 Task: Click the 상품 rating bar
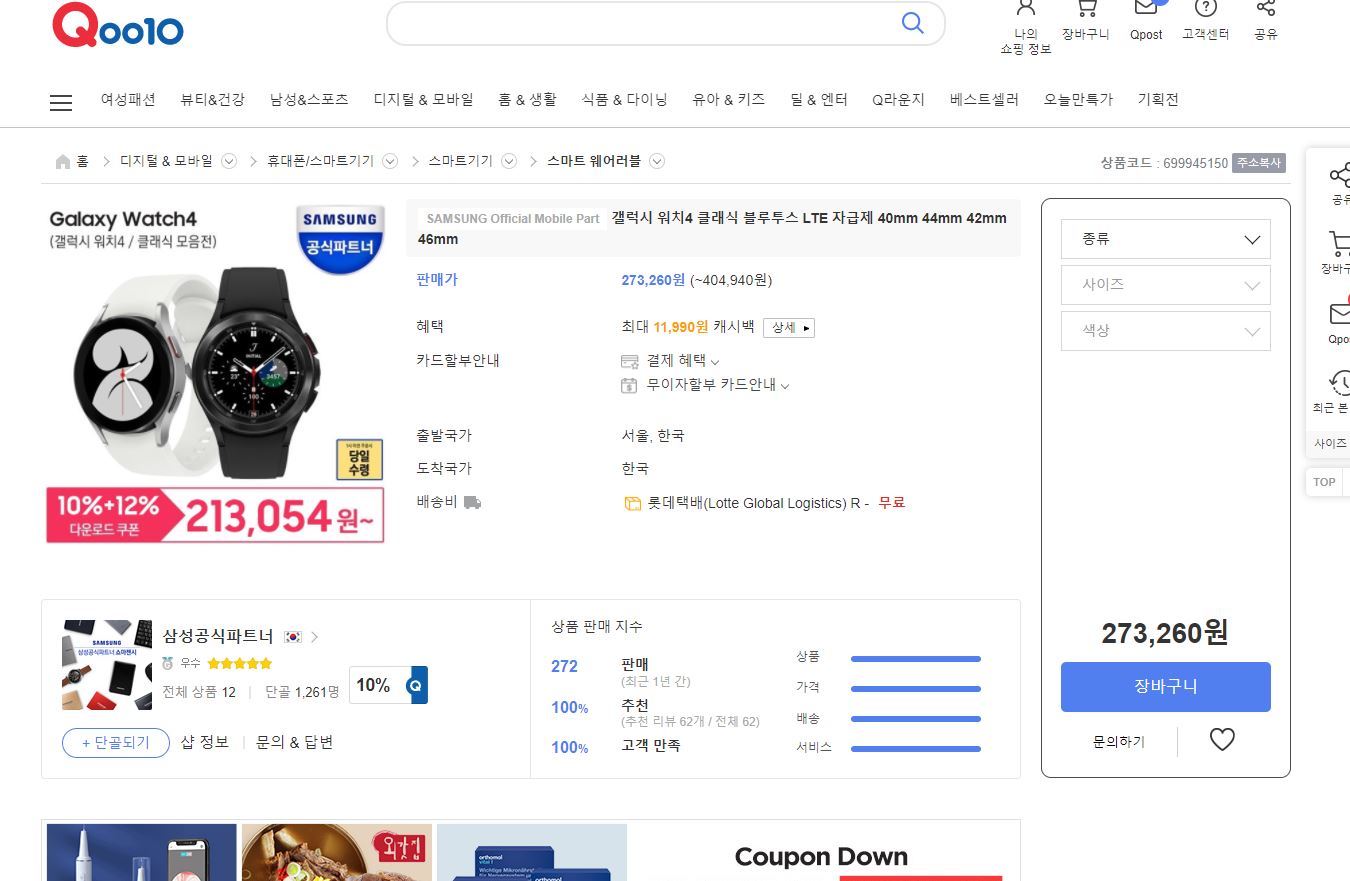[915, 659]
